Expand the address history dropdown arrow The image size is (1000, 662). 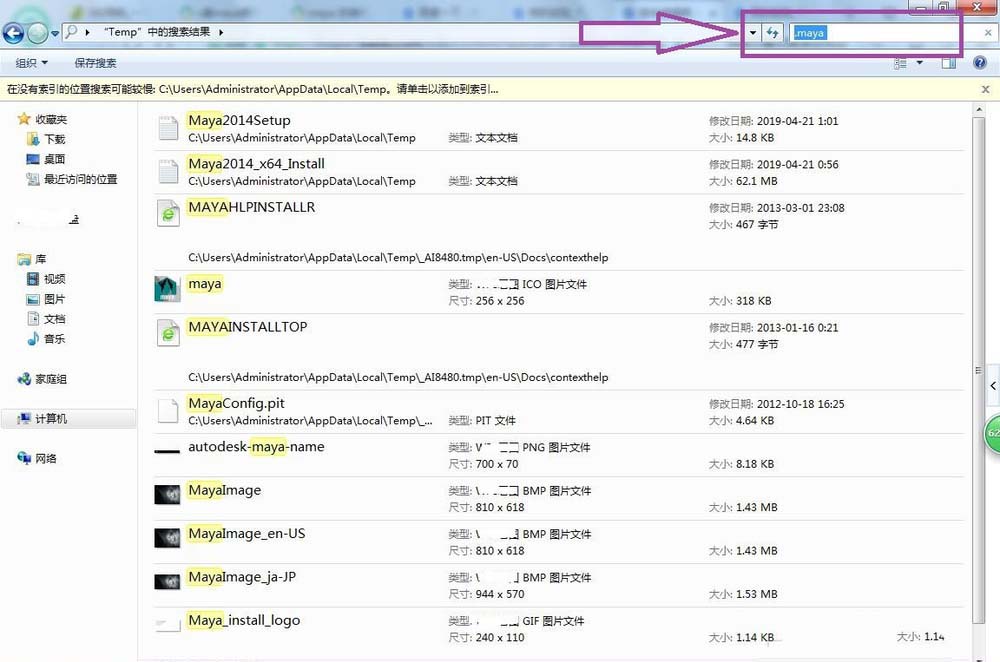[x=753, y=33]
